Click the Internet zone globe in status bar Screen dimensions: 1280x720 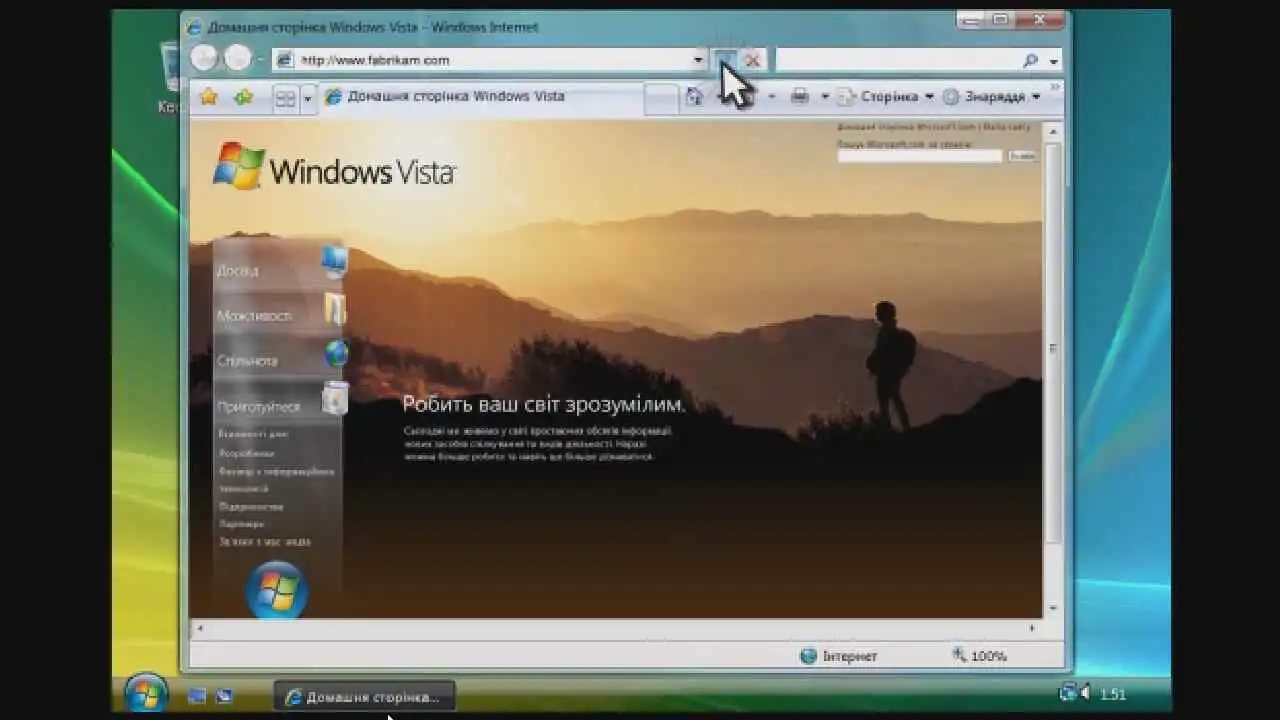(808, 656)
